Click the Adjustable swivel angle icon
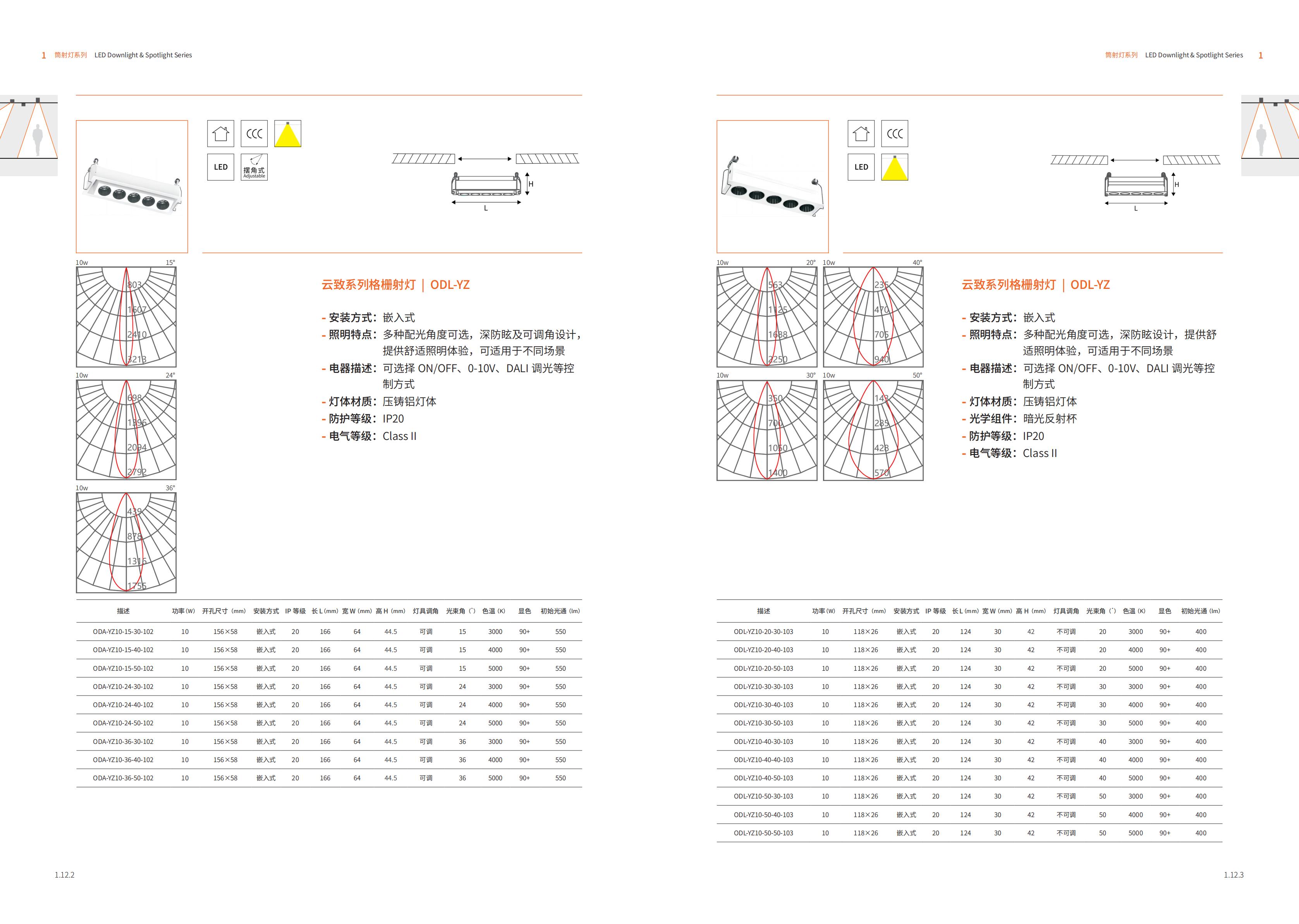1299x924 pixels. (x=254, y=167)
